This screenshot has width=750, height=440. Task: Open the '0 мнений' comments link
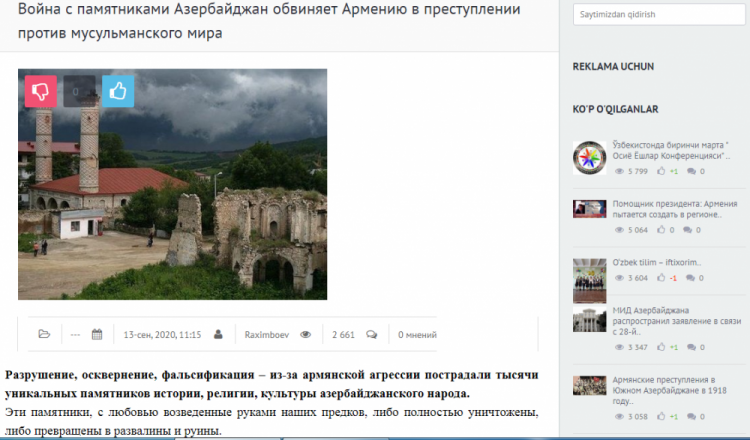click(417, 334)
